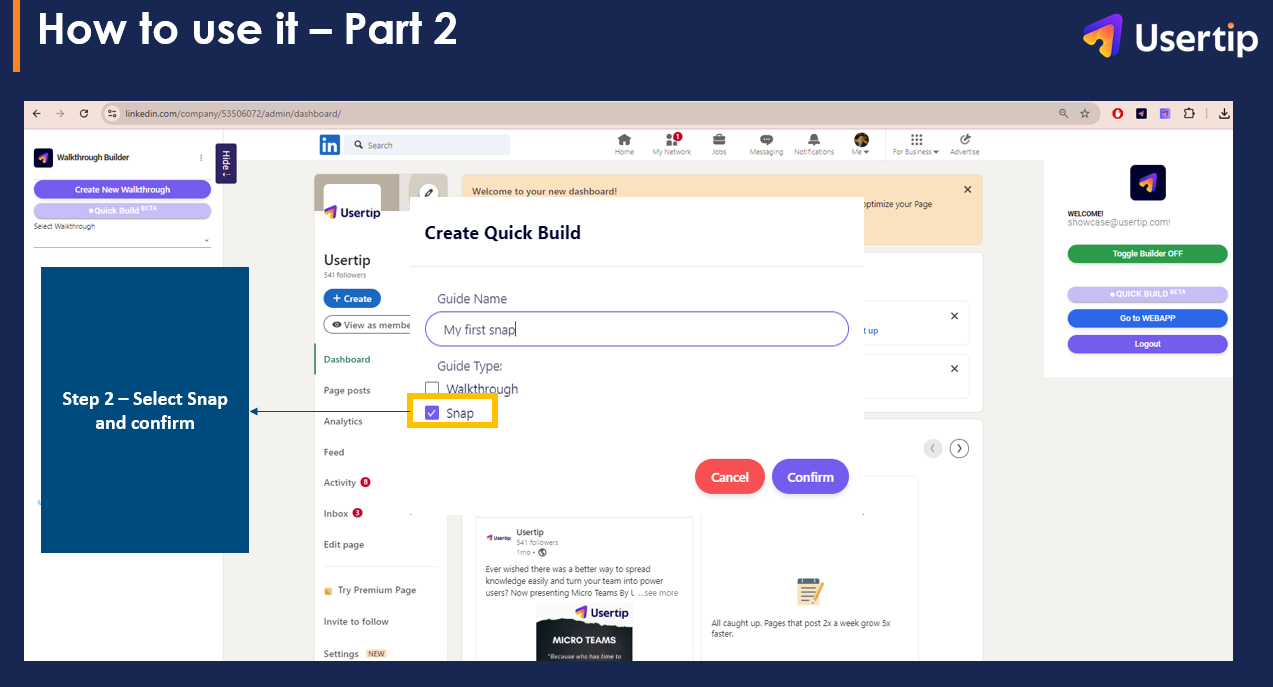Open Inbox in sidebar
Image resolution: width=1273 pixels, height=687 pixels.
[336, 514]
